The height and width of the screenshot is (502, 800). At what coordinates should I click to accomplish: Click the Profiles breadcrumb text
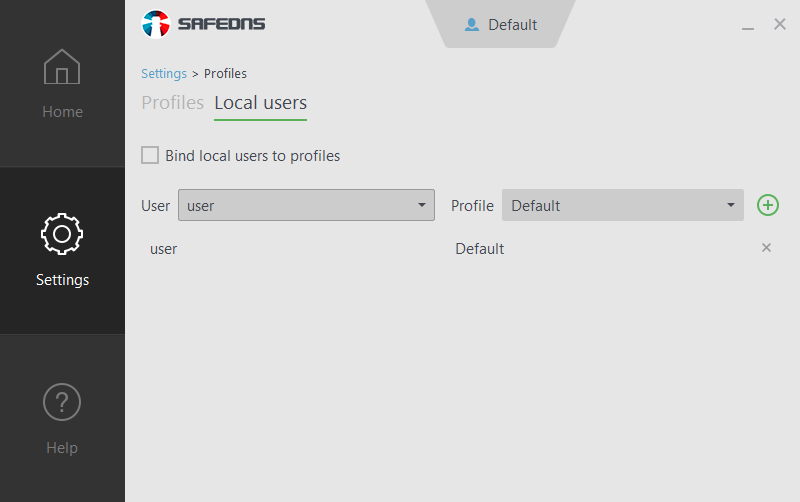click(x=225, y=73)
